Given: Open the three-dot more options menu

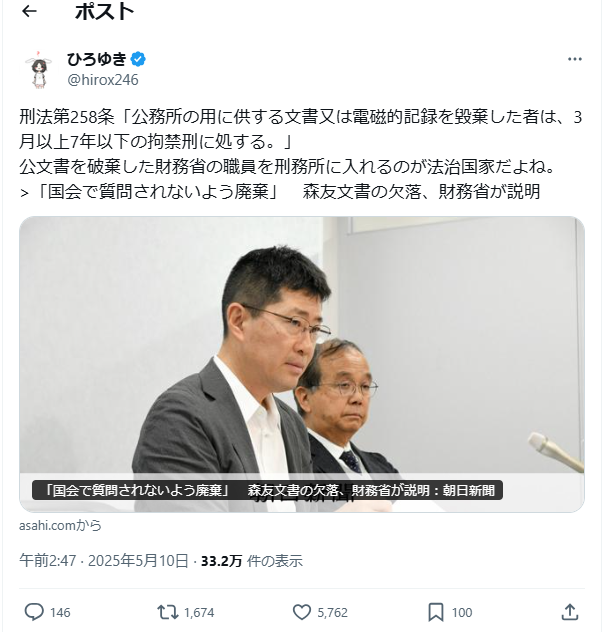Looking at the screenshot, I should (x=574, y=59).
